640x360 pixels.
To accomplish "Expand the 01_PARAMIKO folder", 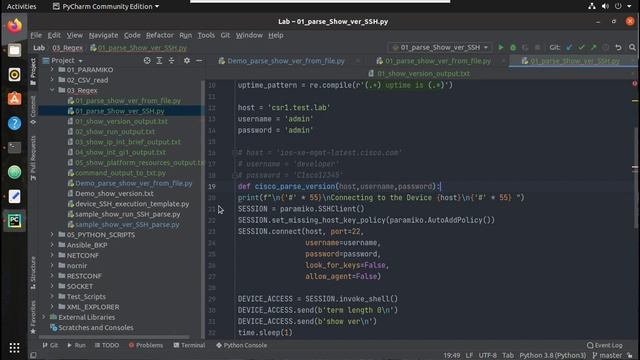I will point(52,70).
